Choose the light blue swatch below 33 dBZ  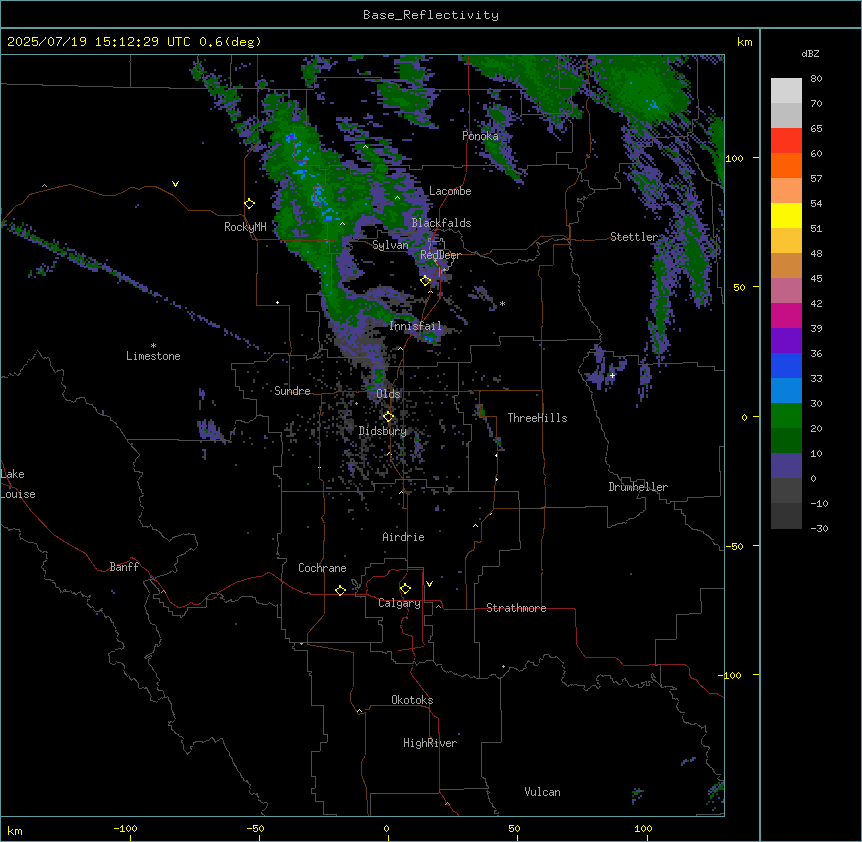[x=786, y=391]
